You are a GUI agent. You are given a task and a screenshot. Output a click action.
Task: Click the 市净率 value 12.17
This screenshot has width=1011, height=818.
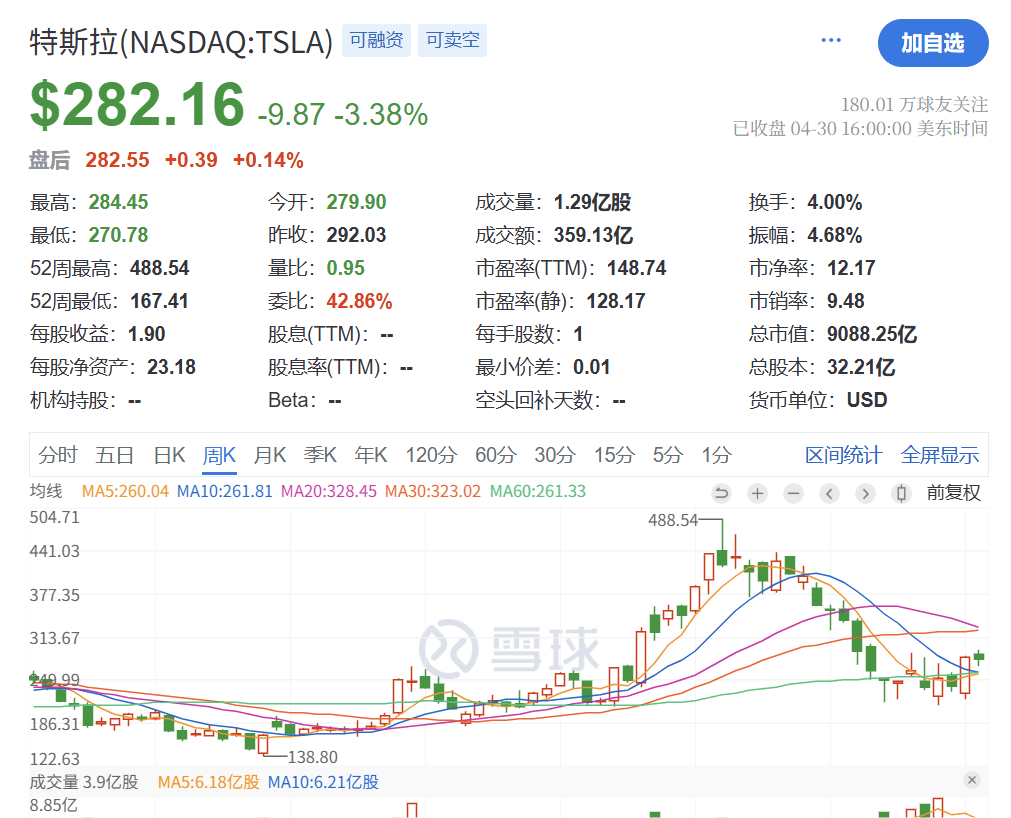click(851, 268)
